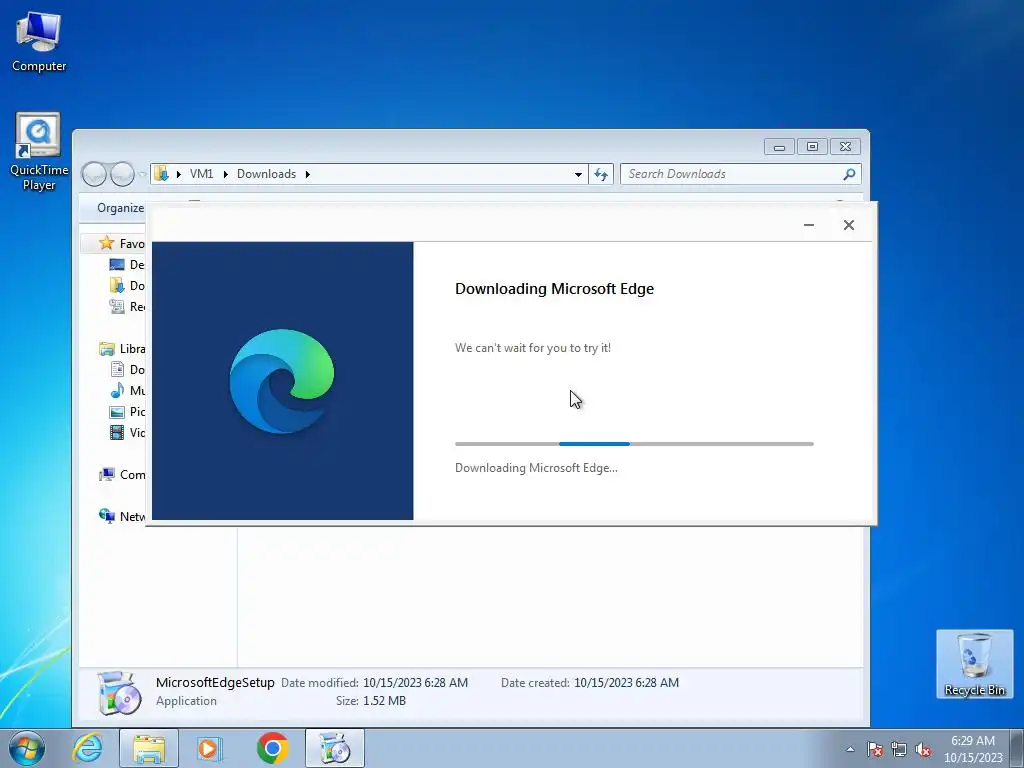Image resolution: width=1024 pixels, height=768 pixels.
Task: Select Favorites in the navigation pane
Action: 121,244
